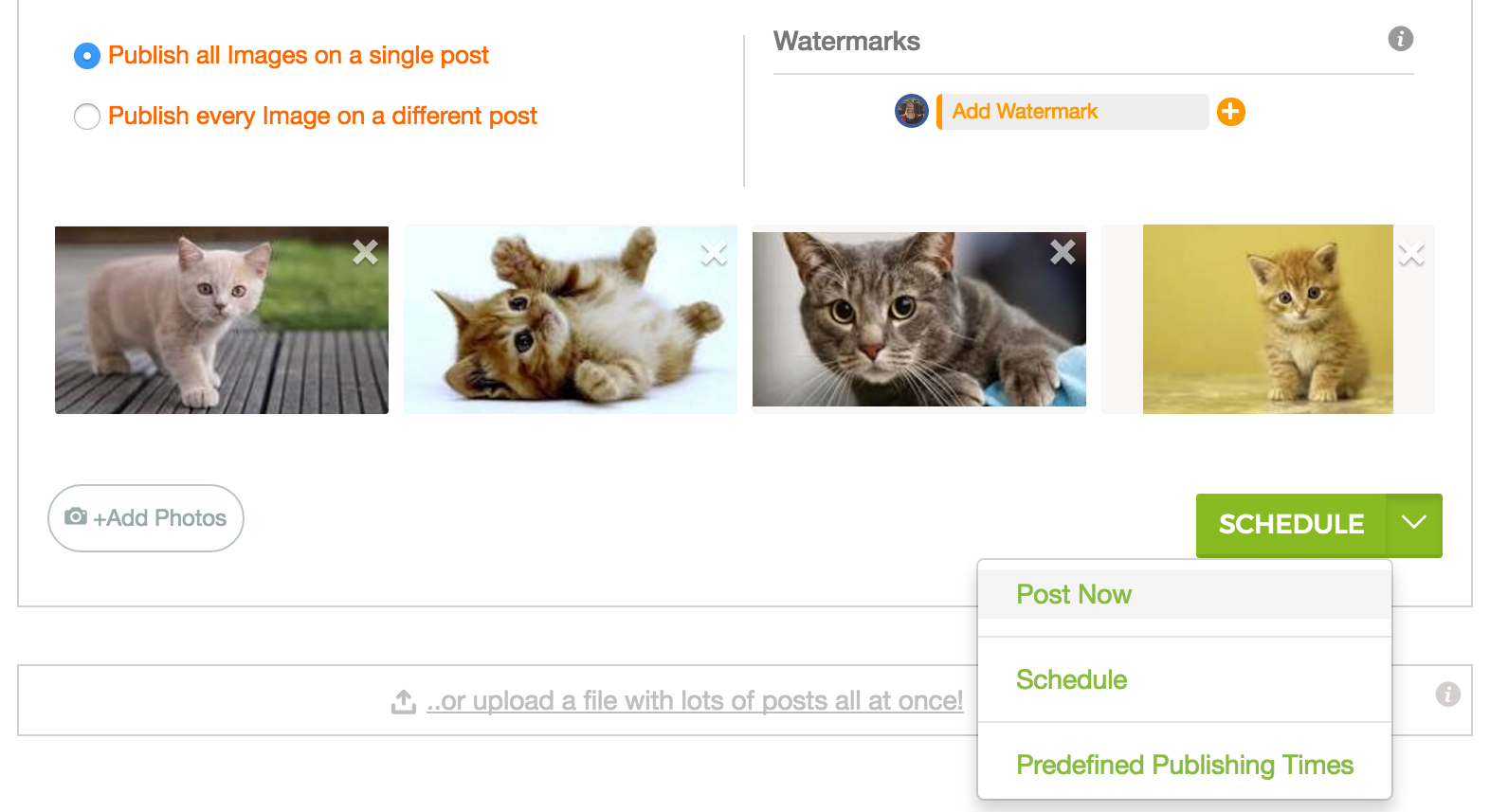Remove the cream kitten photo
Viewport: 1490px width, 812px height.
(x=365, y=253)
